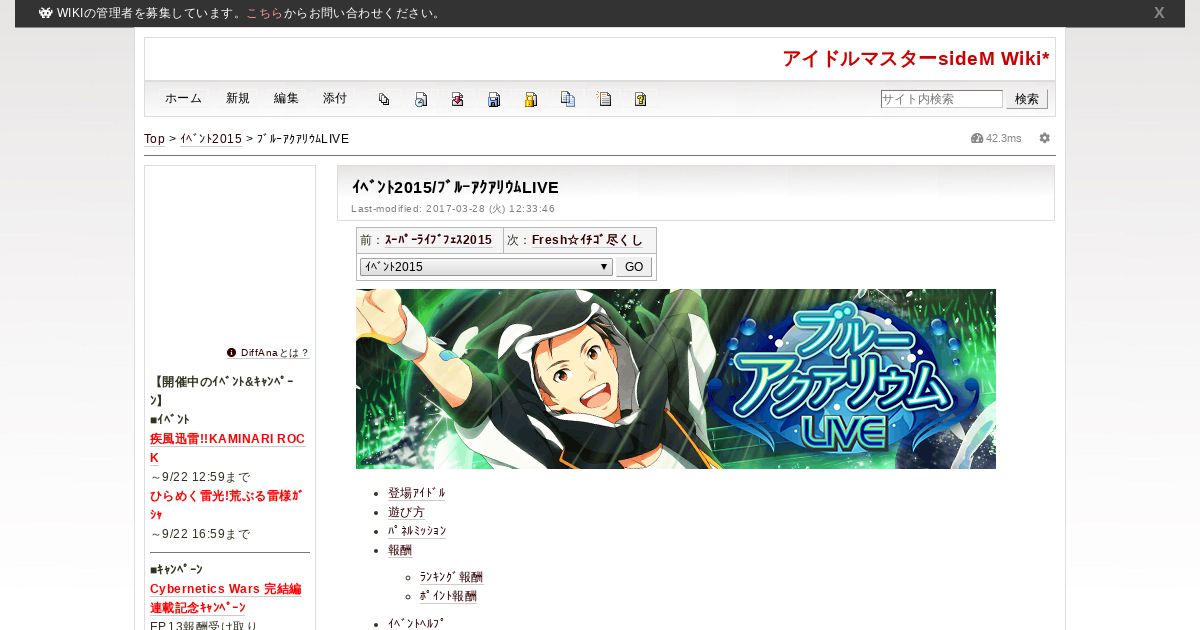Click the gear settings icon near 42.3ms
Screen dimensions: 1200x630
(x=1045, y=138)
